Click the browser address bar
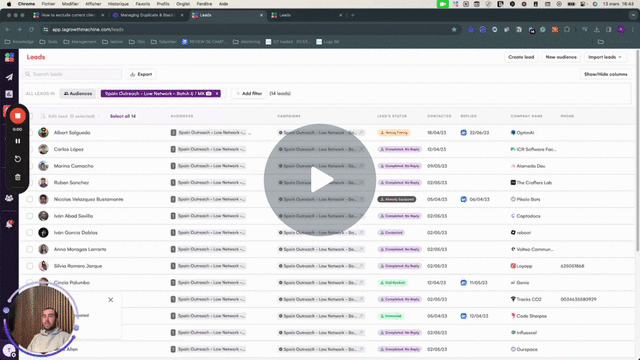Image resolution: width=640 pixels, height=360 pixels. 249,29
